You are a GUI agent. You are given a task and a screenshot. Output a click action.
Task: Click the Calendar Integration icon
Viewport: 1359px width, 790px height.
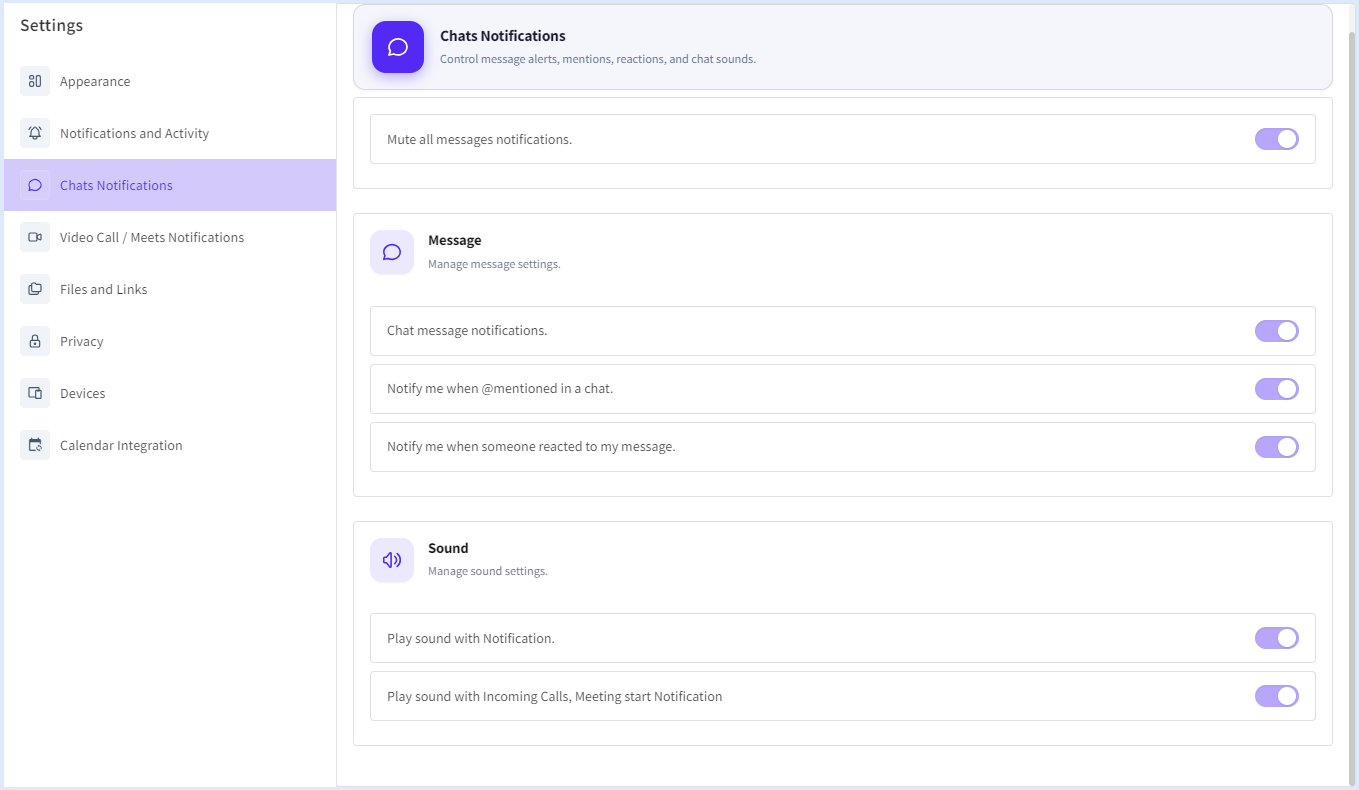(x=35, y=445)
